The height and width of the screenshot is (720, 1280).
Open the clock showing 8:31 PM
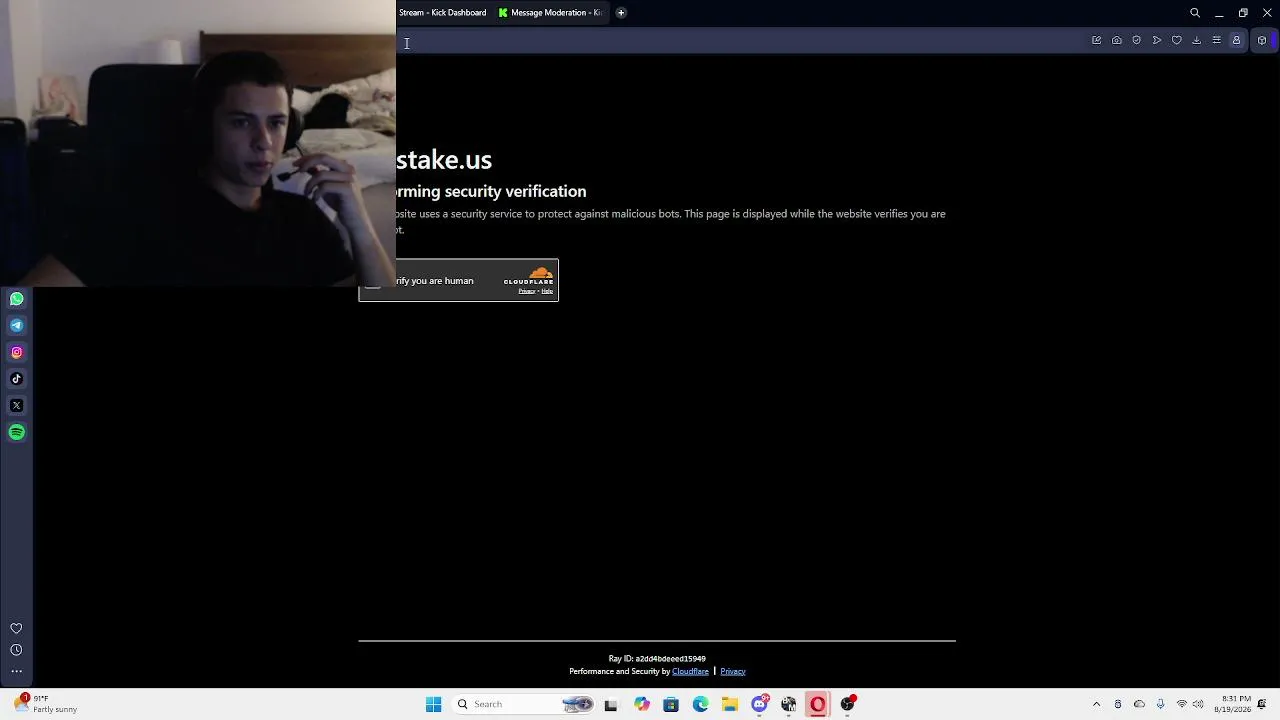1232,704
